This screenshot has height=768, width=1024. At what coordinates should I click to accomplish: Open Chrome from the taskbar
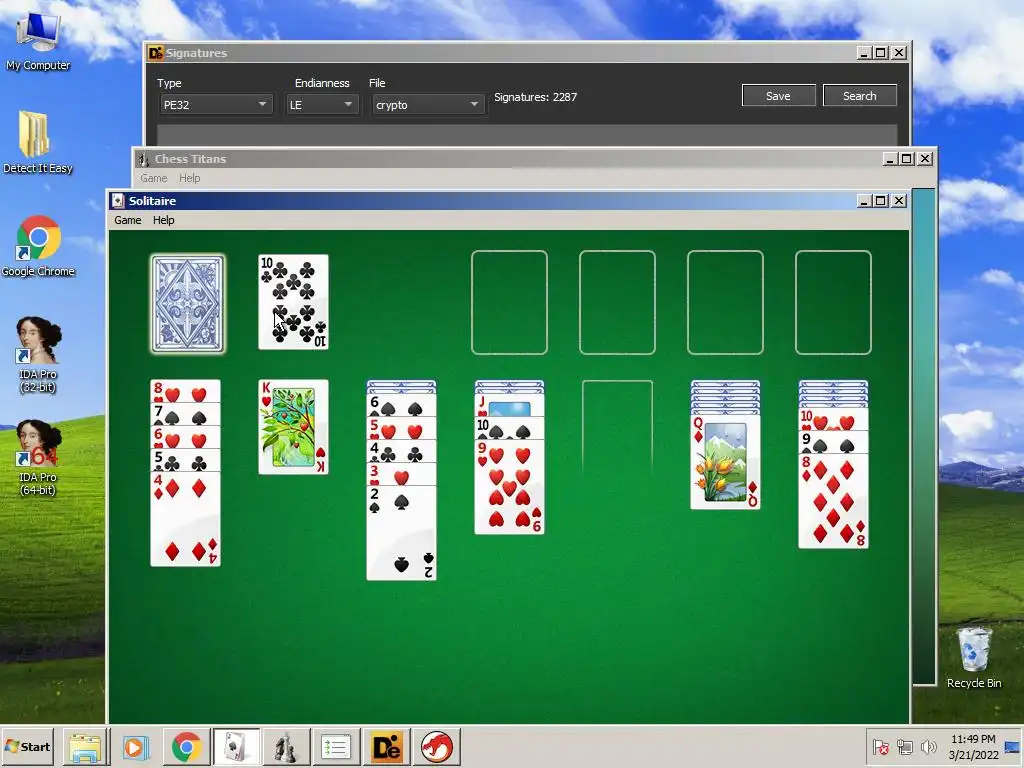[186, 747]
